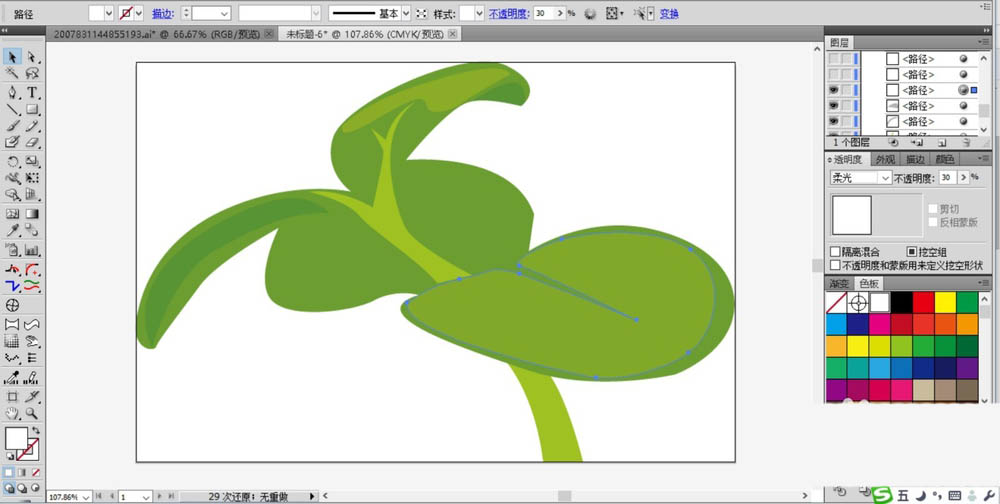Select the Zoom magnifier tool

coord(32,413)
